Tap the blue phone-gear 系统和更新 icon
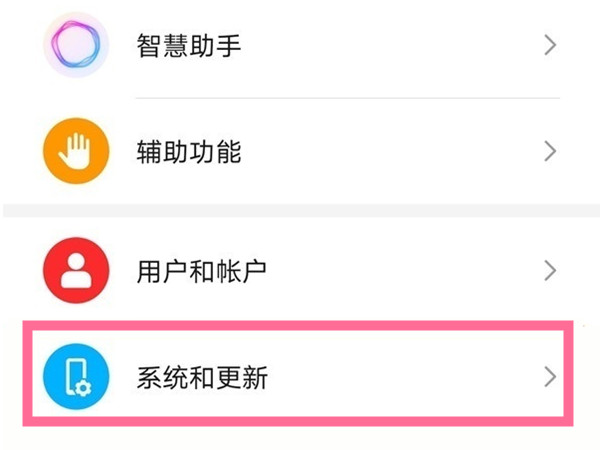This screenshot has height=450, width=600. click(x=76, y=376)
